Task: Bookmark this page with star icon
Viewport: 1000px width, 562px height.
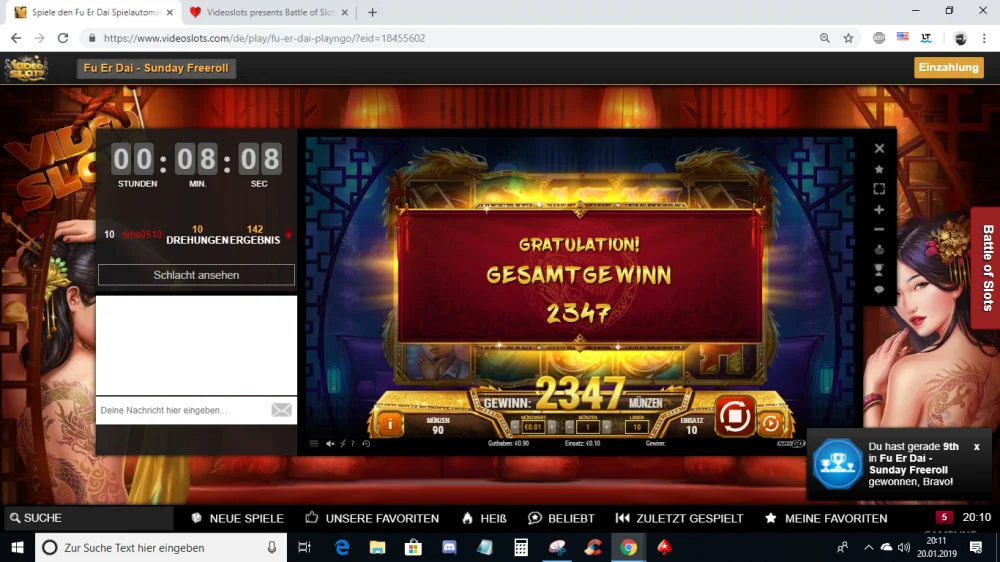Action: coord(848,38)
